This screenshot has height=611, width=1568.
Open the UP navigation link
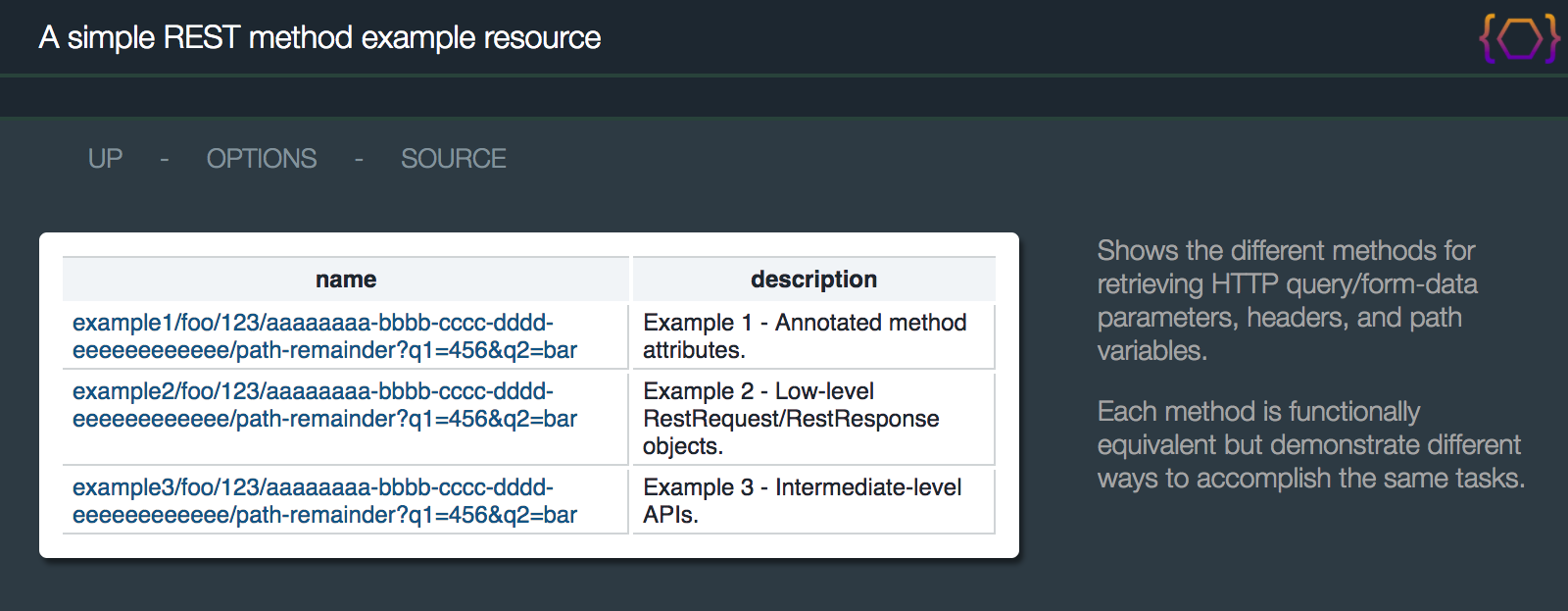pyautogui.click(x=105, y=159)
